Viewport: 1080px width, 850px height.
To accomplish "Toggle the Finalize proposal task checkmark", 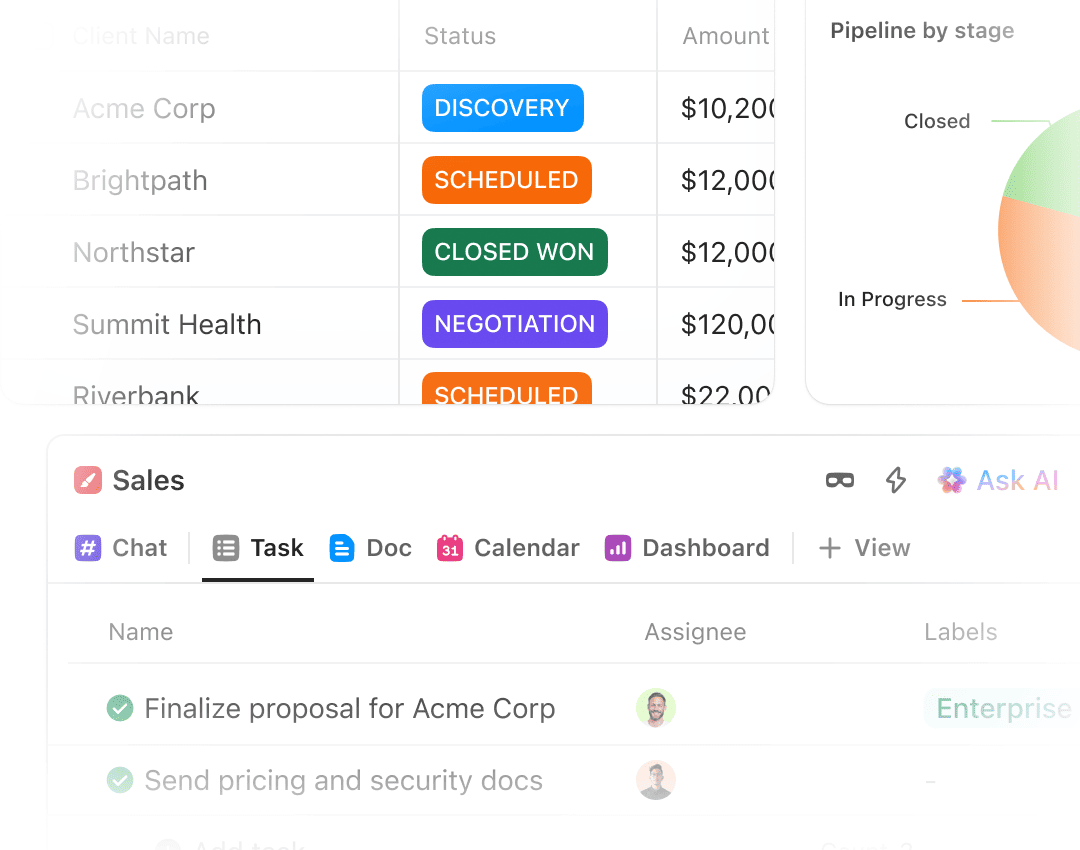I will [120, 708].
